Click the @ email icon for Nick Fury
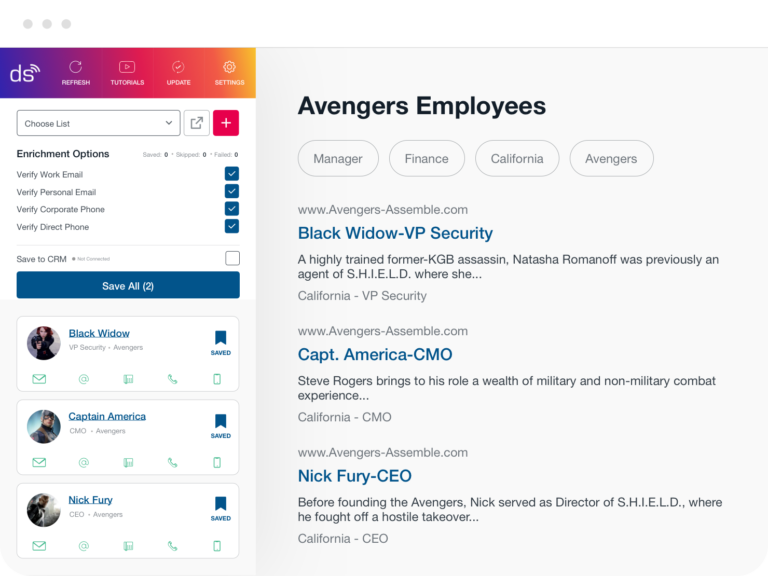Screen dimensions: 768x576 click(x=84, y=546)
